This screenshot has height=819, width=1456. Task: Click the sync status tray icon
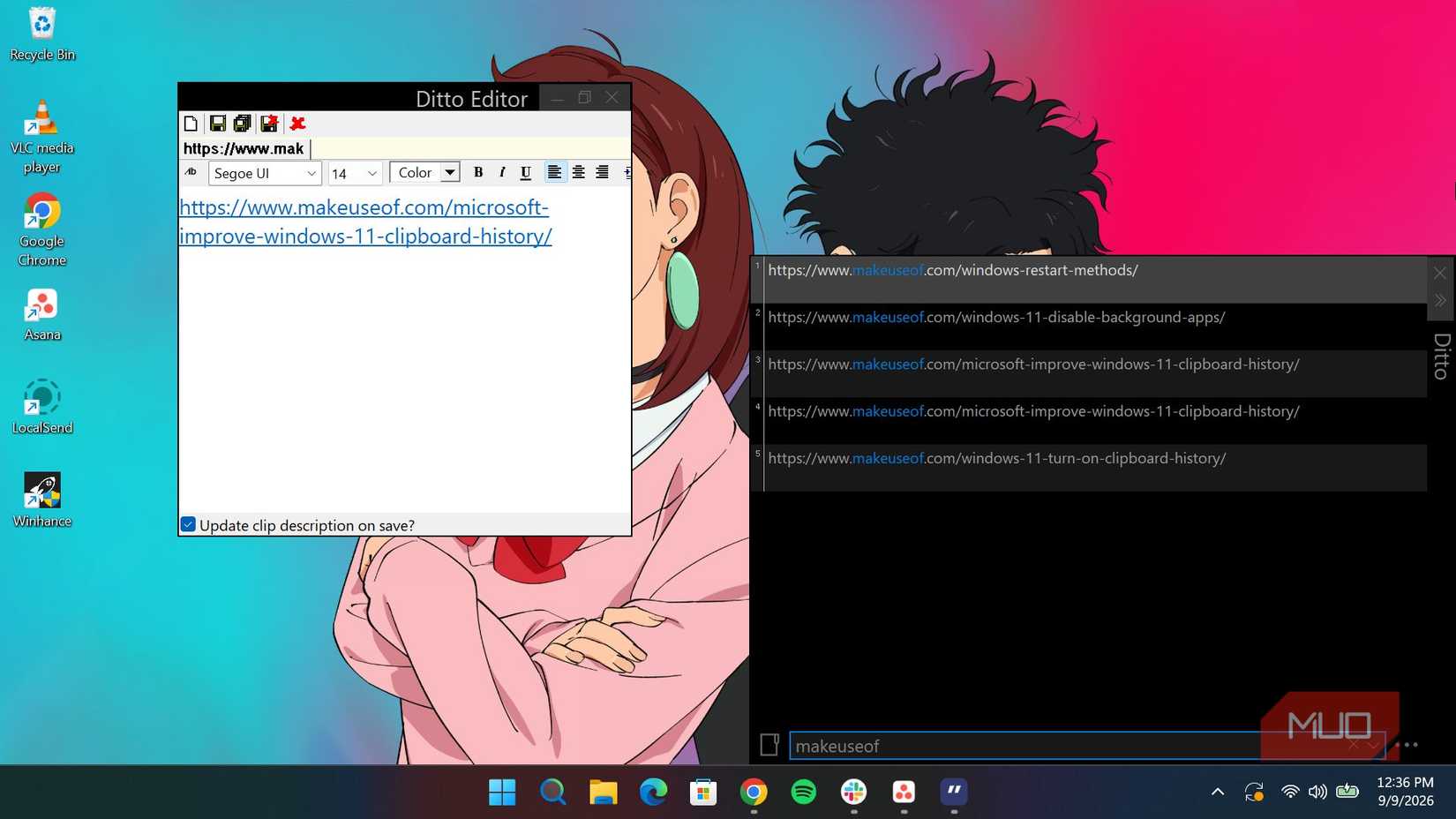(1254, 792)
